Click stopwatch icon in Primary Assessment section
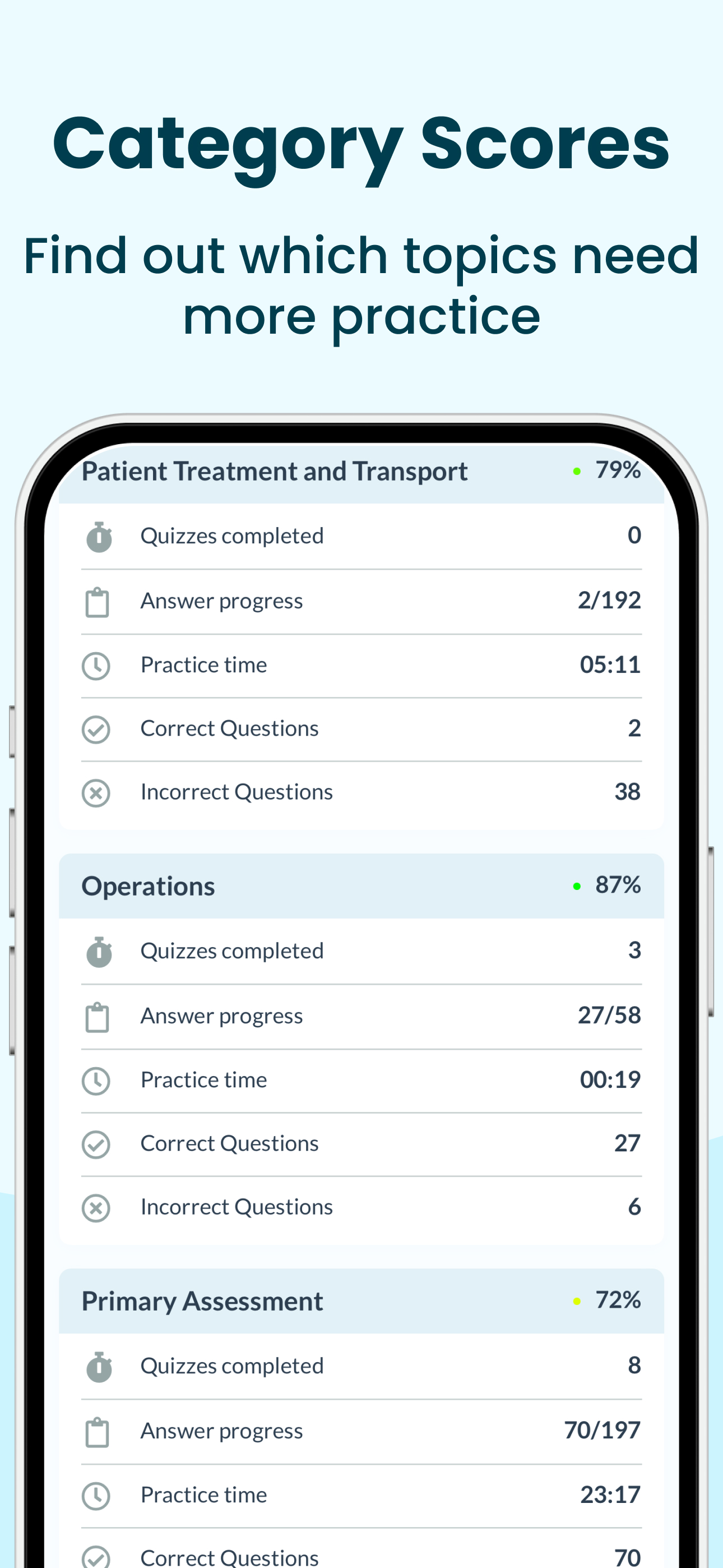This screenshot has width=723, height=1568. tap(99, 1367)
